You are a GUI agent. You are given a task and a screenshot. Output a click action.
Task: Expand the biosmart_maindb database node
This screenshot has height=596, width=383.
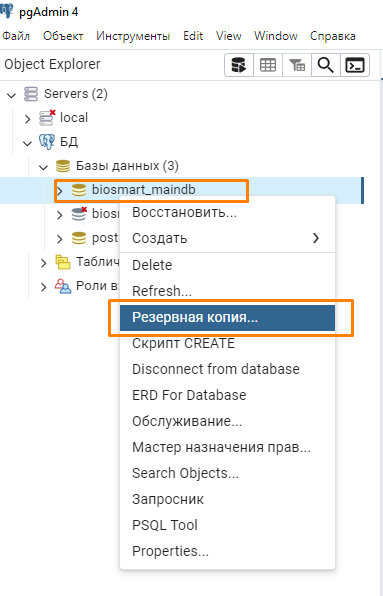click(x=60, y=191)
